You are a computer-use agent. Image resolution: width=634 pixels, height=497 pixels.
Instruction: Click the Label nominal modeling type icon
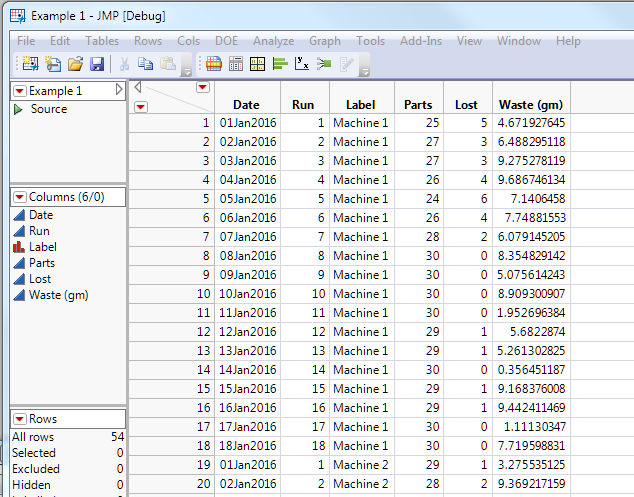point(18,247)
